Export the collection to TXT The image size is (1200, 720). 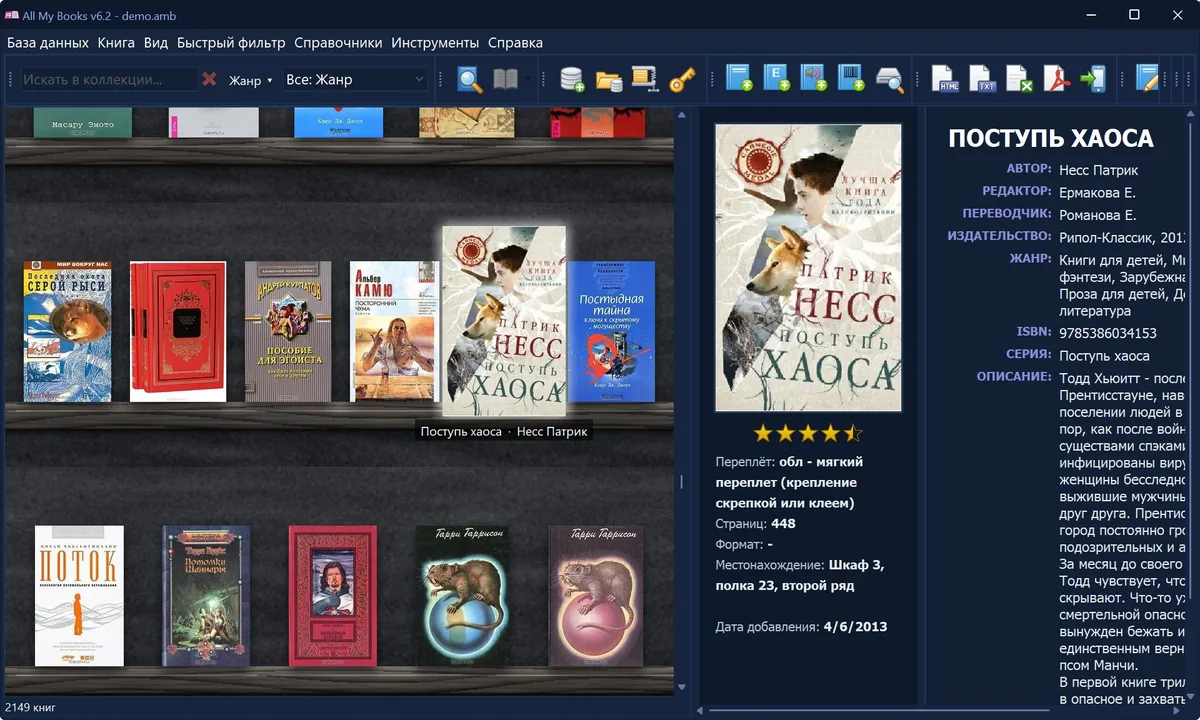click(x=983, y=79)
